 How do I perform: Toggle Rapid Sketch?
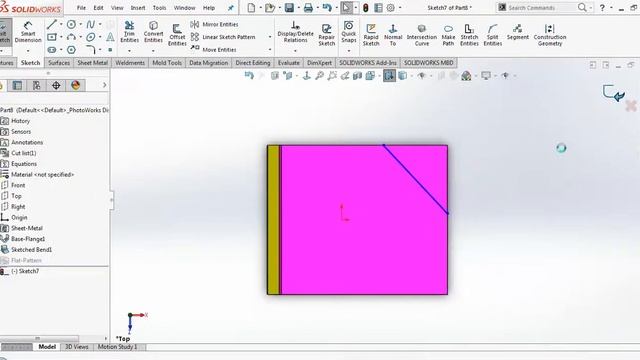[x=371, y=34]
